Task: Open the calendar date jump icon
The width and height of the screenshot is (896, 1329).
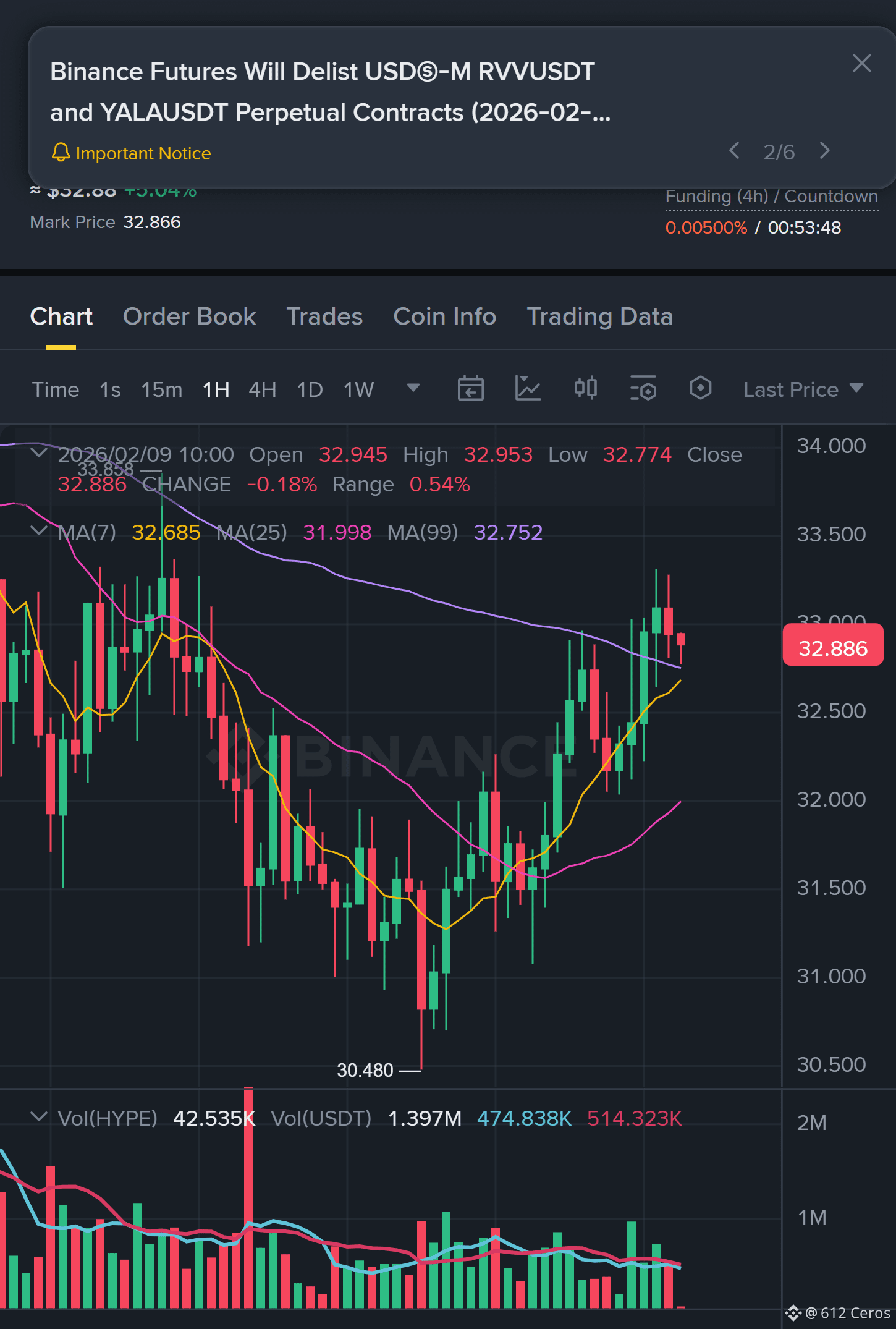Action: coord(470,389)
